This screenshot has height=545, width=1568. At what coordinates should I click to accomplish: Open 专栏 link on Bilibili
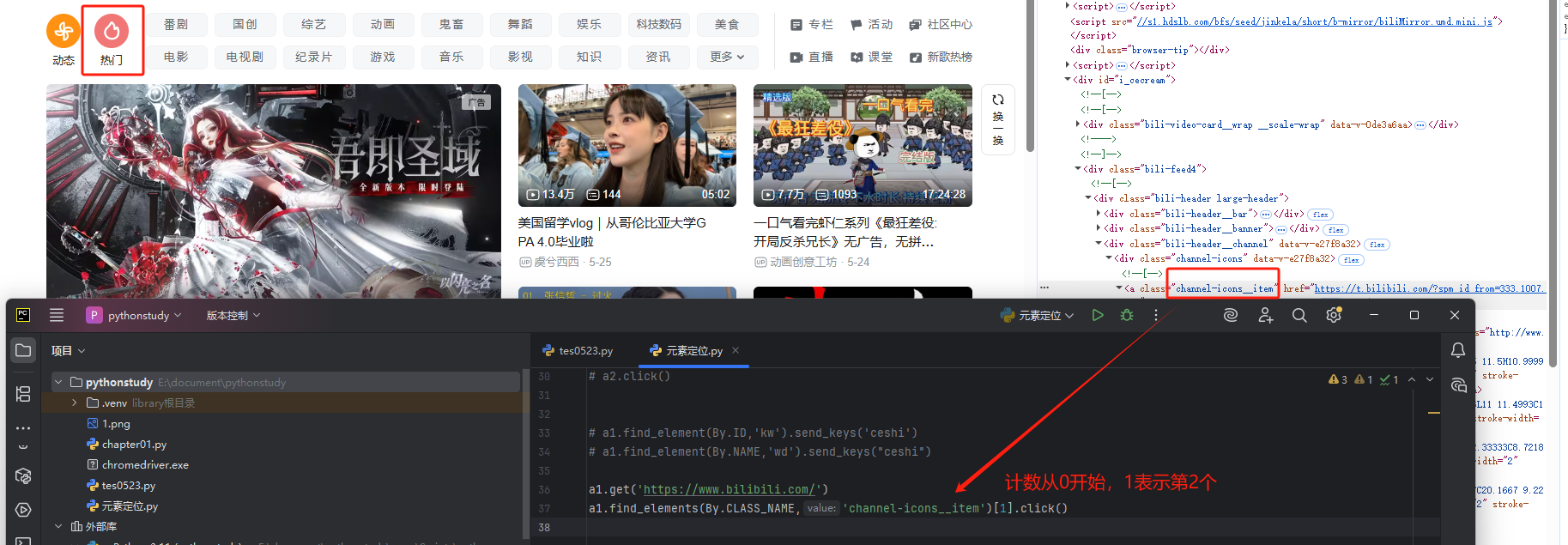tap(812, 24)
